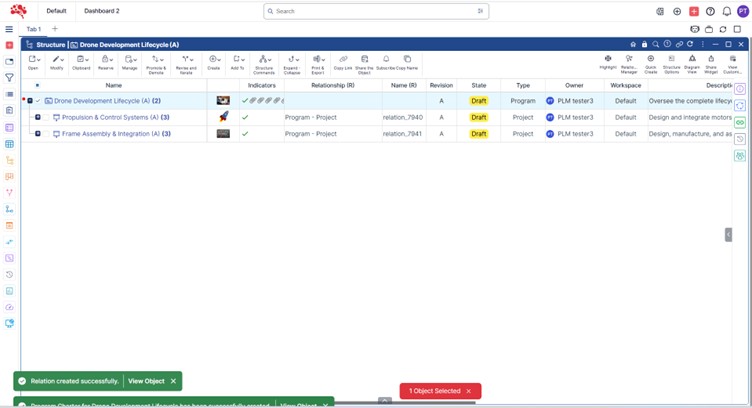Click the Share the Object icon
752x408 pixels.
[364, 62]
